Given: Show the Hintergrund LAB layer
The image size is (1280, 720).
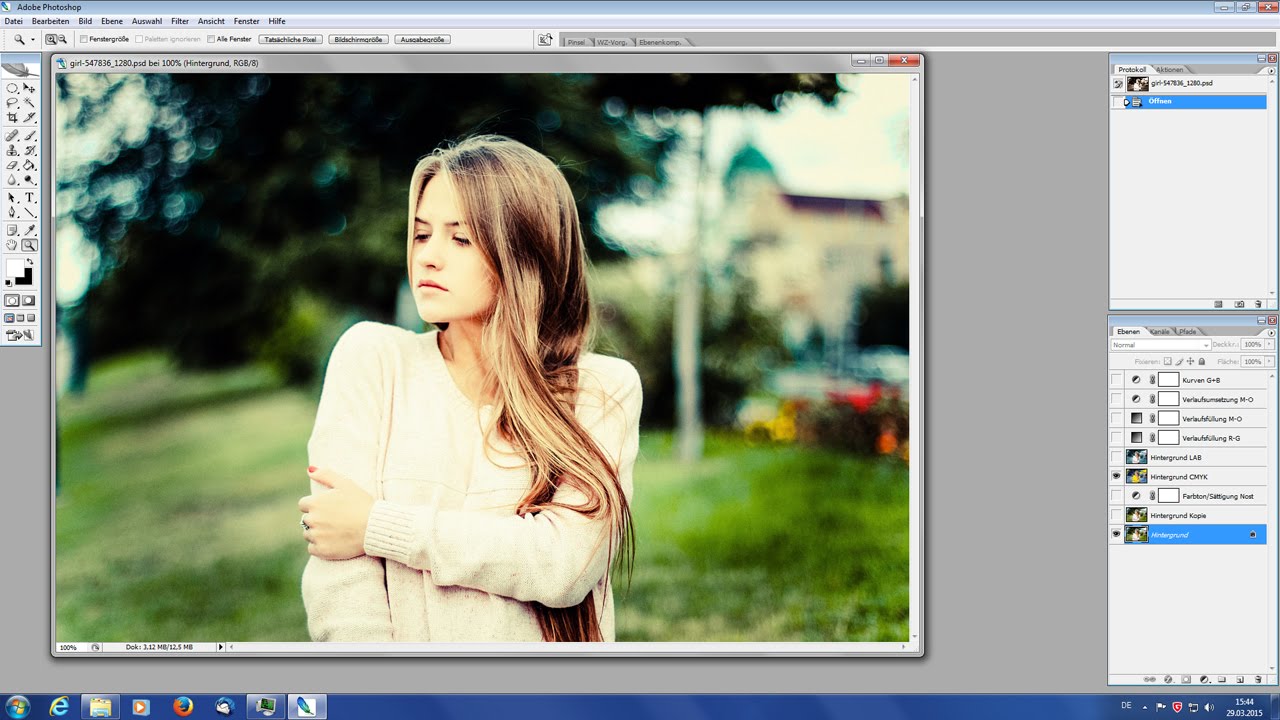Looking at the screenshot, I should pos(1116,457).
